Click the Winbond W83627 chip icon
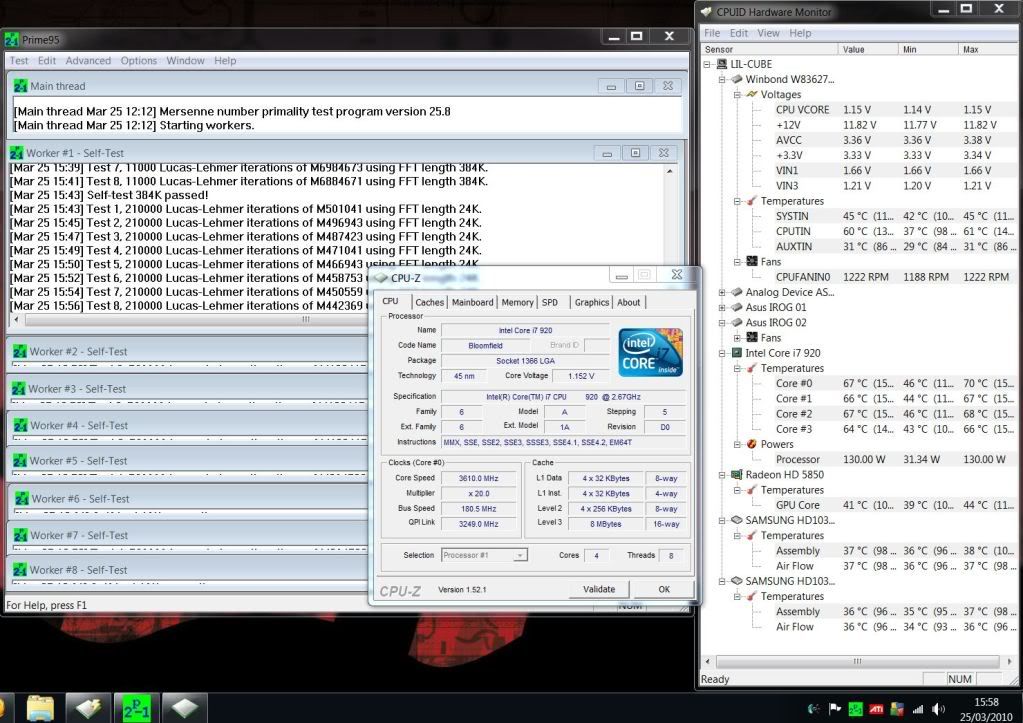Screen dimensions: 1023x723 [737, 79]
